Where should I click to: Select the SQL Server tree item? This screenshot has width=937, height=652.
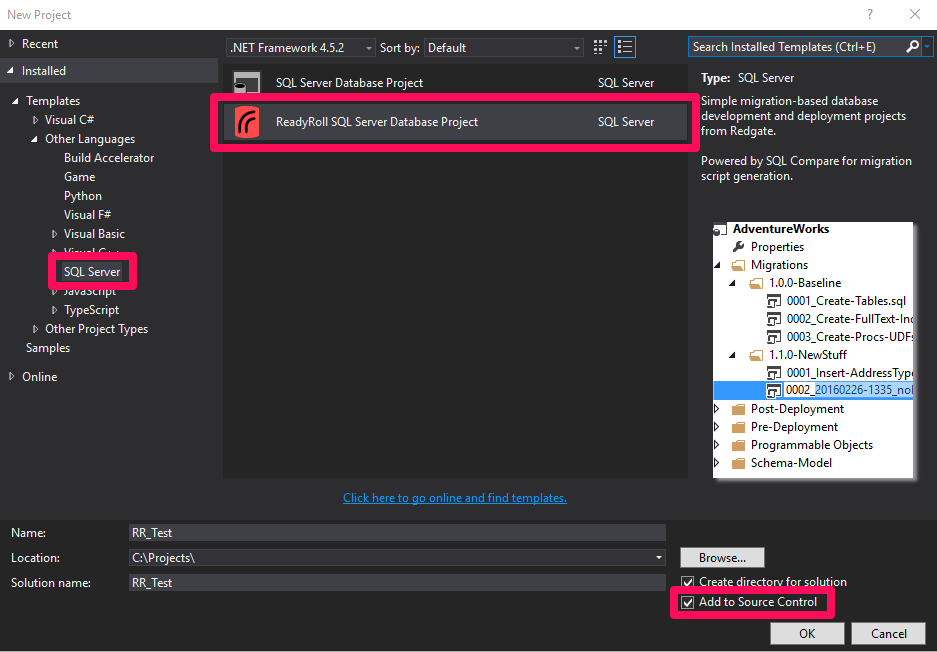(x=92, y=271)
